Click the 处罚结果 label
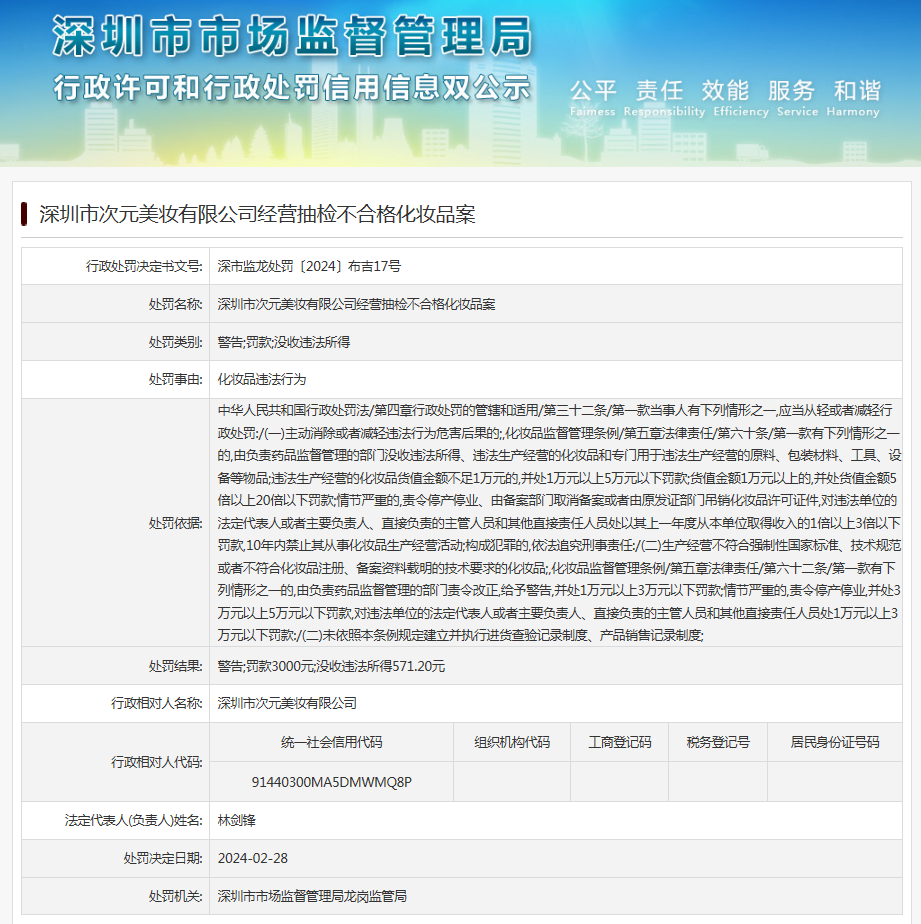The width and height of the screenshot is (921, 924). [175, 666]
